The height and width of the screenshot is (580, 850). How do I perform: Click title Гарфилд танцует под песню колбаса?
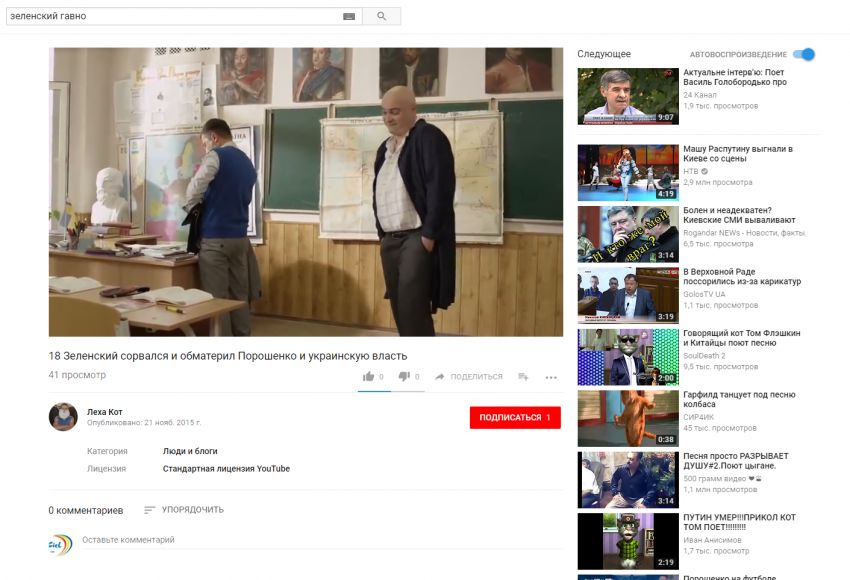tap(739, 399)
